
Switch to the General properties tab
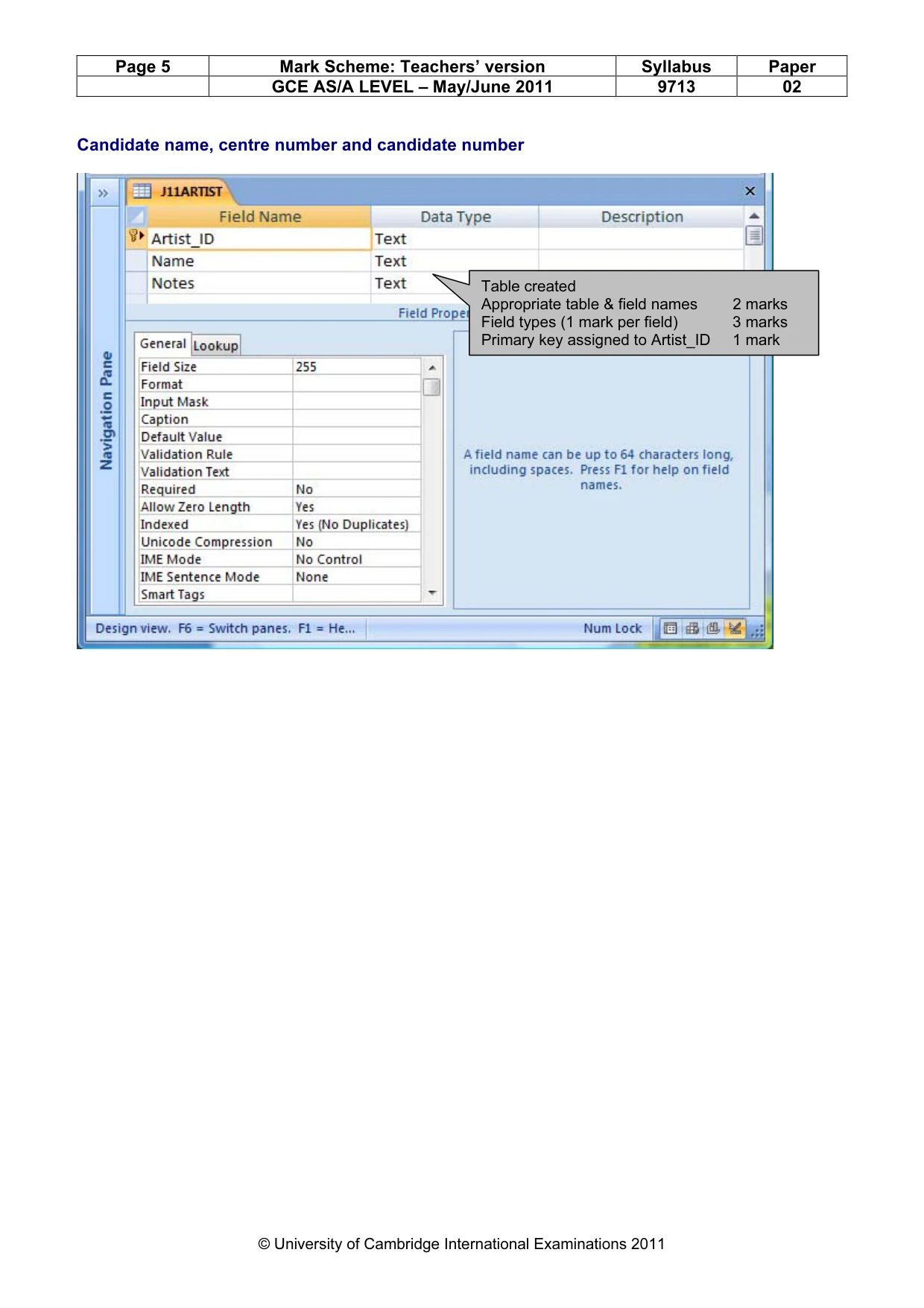(x=162, y=344)
